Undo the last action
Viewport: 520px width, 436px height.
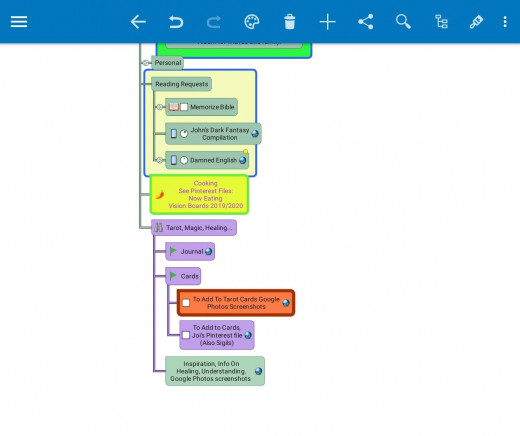pyautogui.click(x=176, y=22)
